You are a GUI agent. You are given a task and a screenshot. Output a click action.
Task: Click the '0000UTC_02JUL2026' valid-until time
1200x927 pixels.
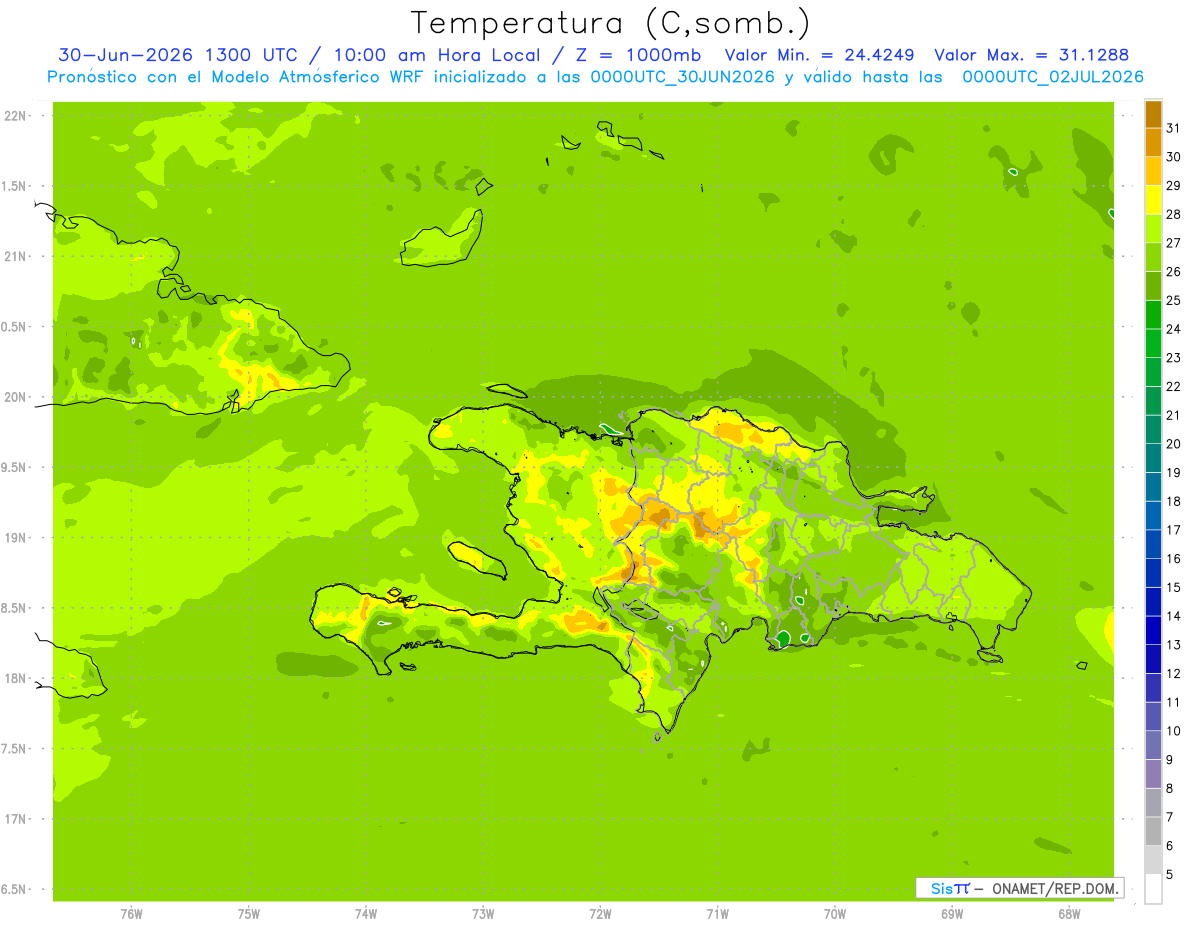tap(1053, 76)
